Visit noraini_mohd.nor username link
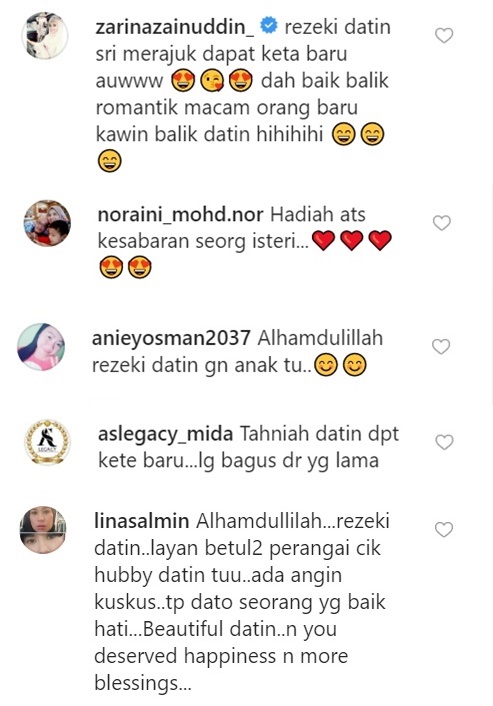 click(181, 215)
